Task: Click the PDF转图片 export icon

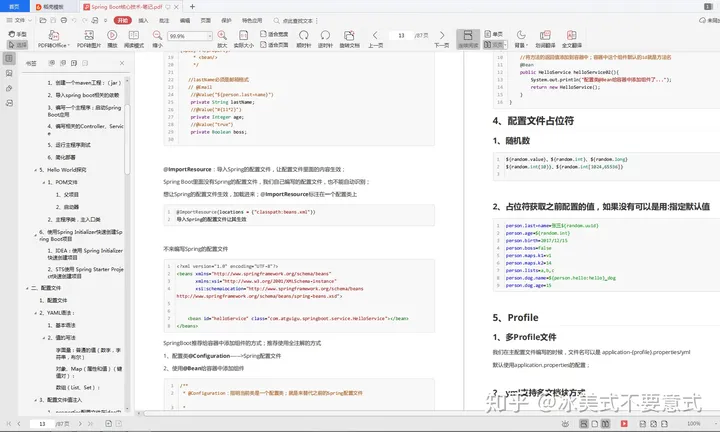Action: tap(89, 35)
